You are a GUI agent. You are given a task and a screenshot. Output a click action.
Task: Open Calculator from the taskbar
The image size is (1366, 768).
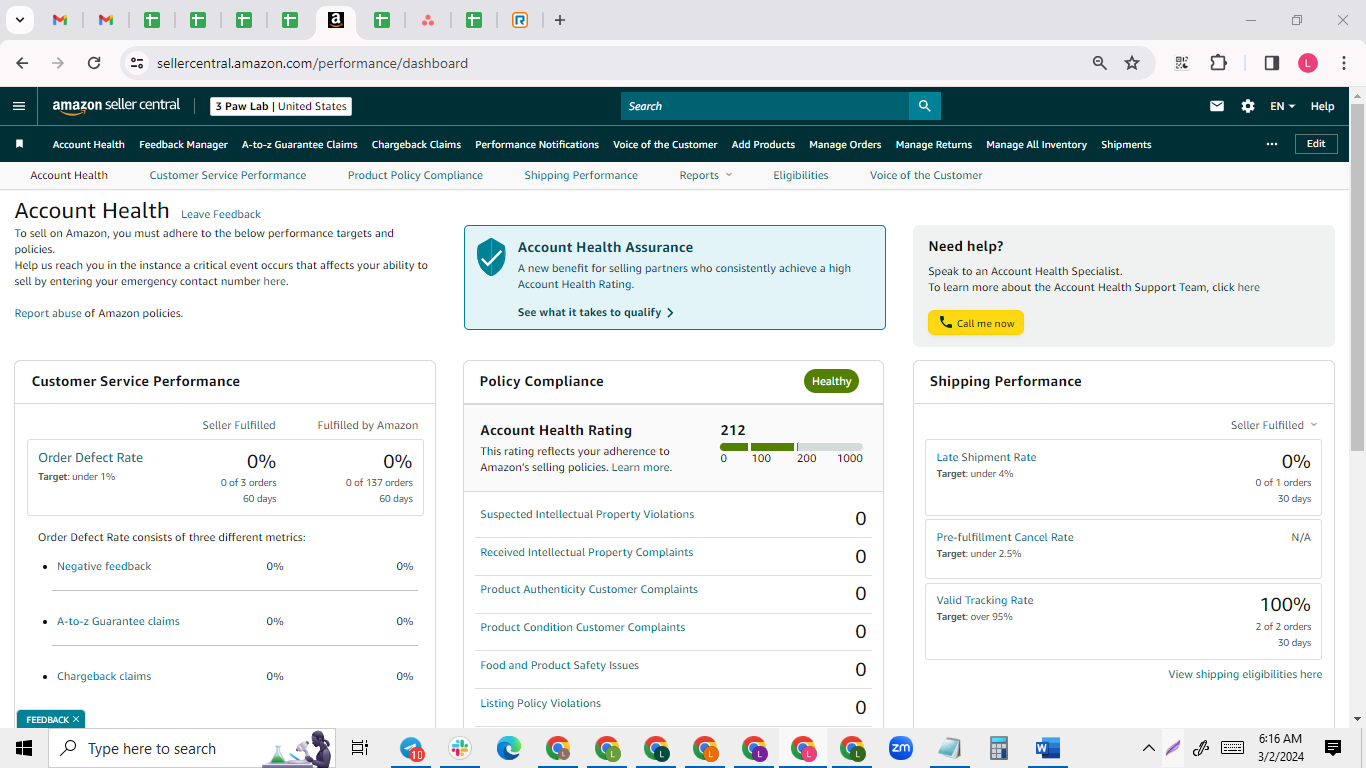tap(998, 748)
